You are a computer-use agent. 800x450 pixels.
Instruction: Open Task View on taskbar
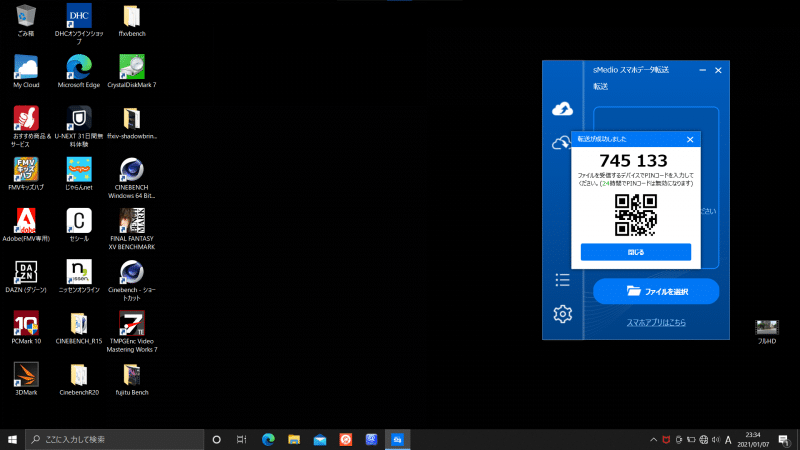[x=242, y=439]
